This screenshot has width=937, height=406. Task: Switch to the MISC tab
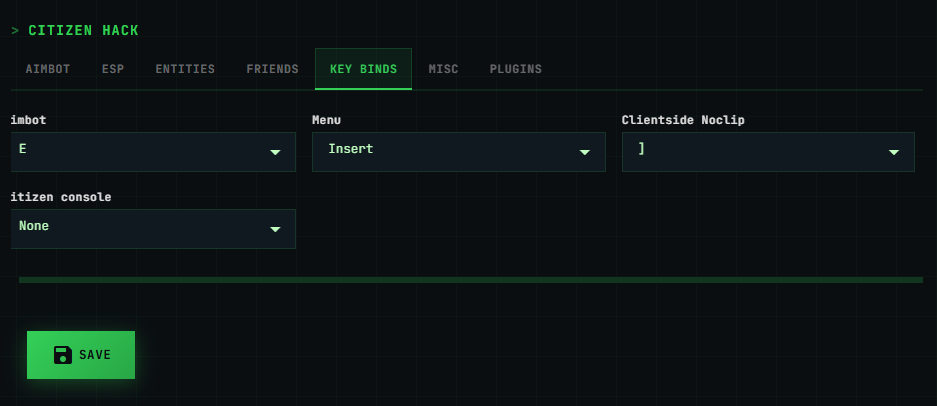tap(443, 69)
